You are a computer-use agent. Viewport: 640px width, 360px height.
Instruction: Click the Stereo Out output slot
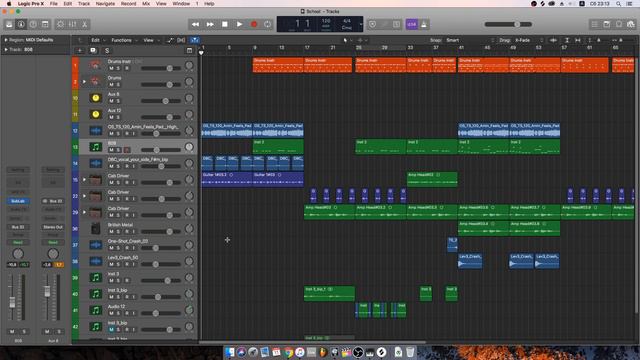[x=53, y=227]
